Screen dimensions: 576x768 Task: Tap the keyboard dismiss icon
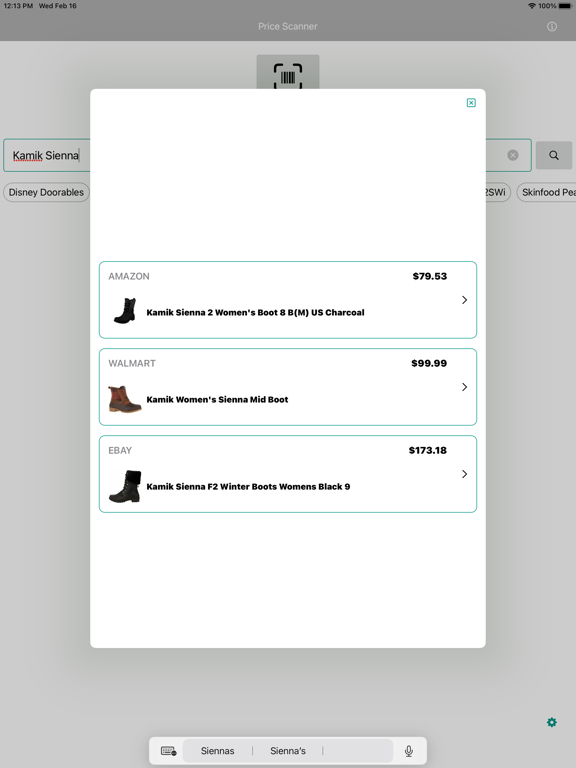click(x=168, y=751)
